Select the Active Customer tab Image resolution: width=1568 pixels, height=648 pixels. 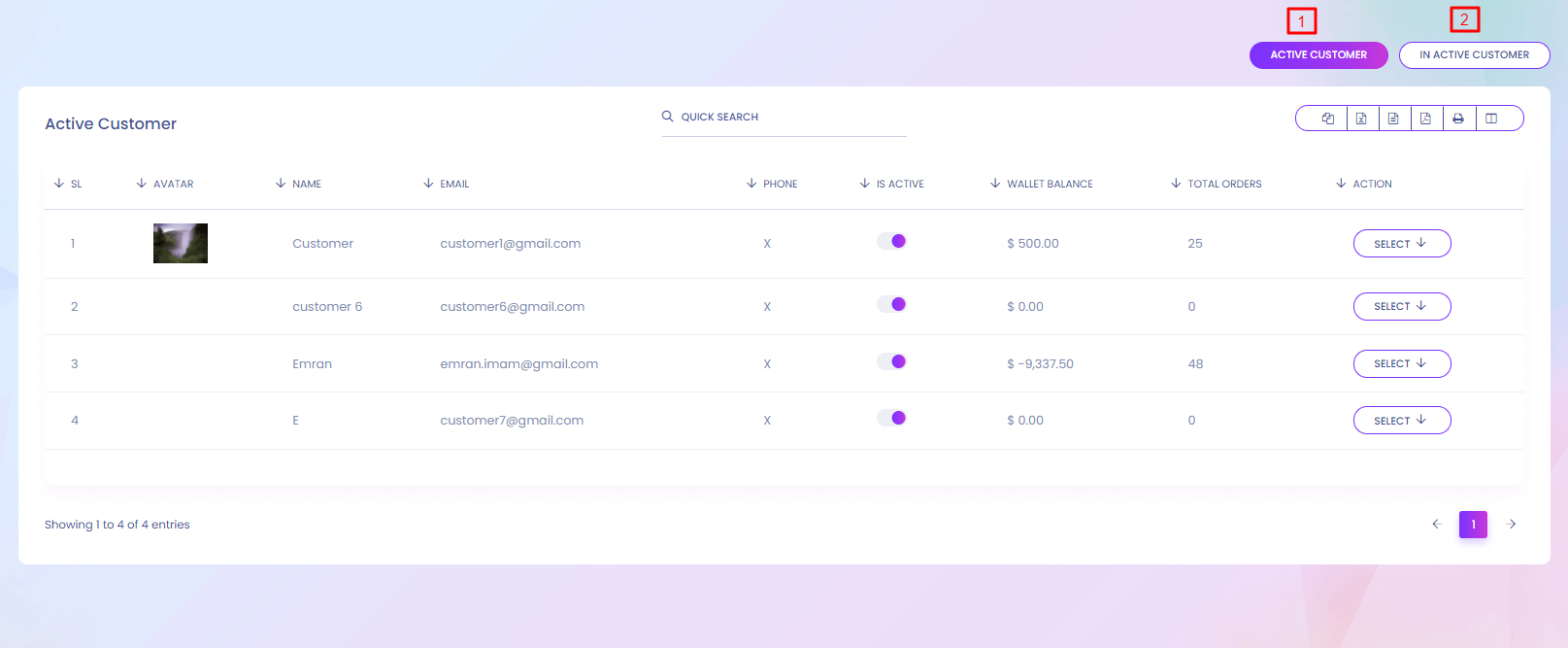(1318, 55)
